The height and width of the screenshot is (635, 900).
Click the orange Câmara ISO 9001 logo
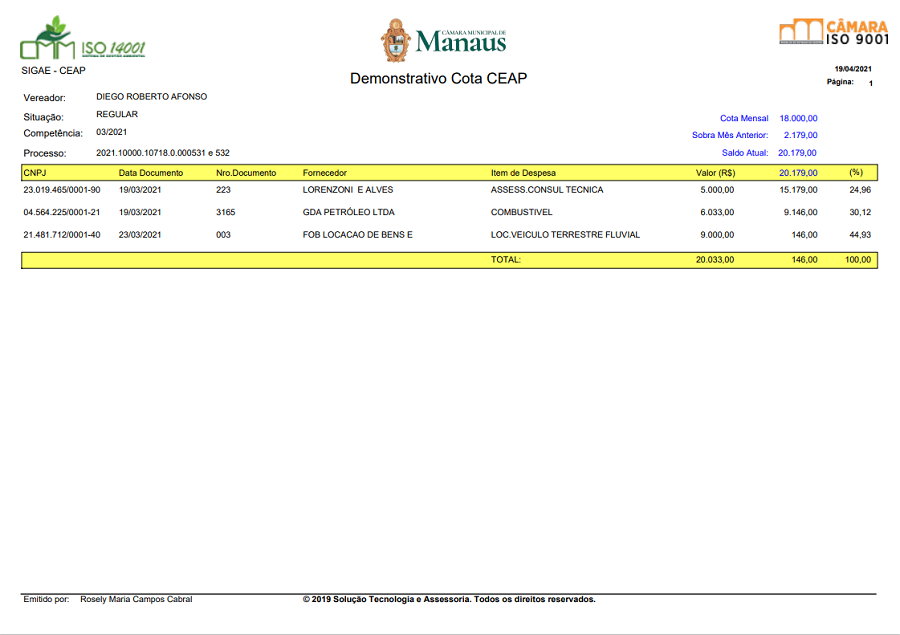[x=833, y=31]
